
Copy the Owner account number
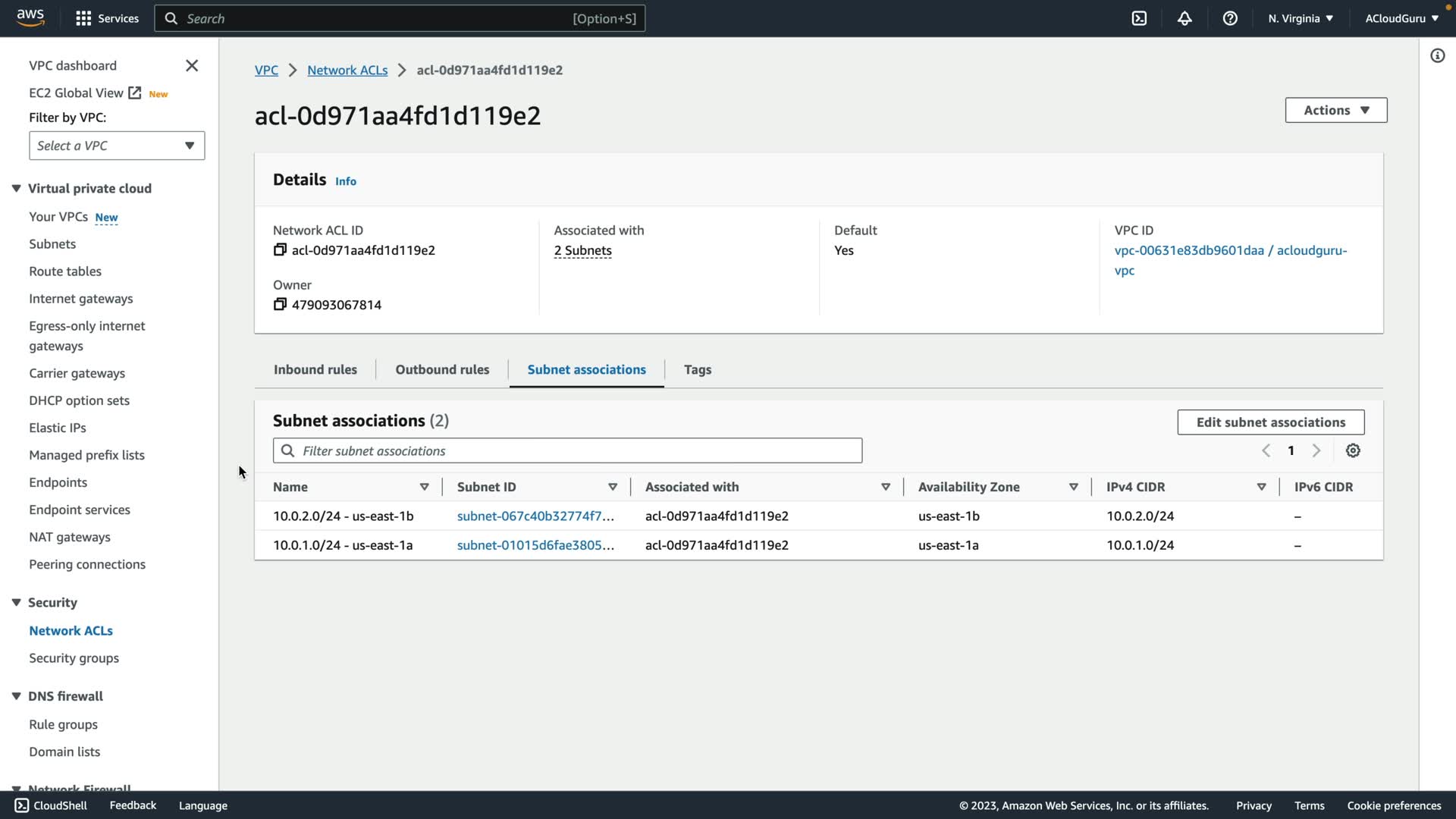click(280, 305)
